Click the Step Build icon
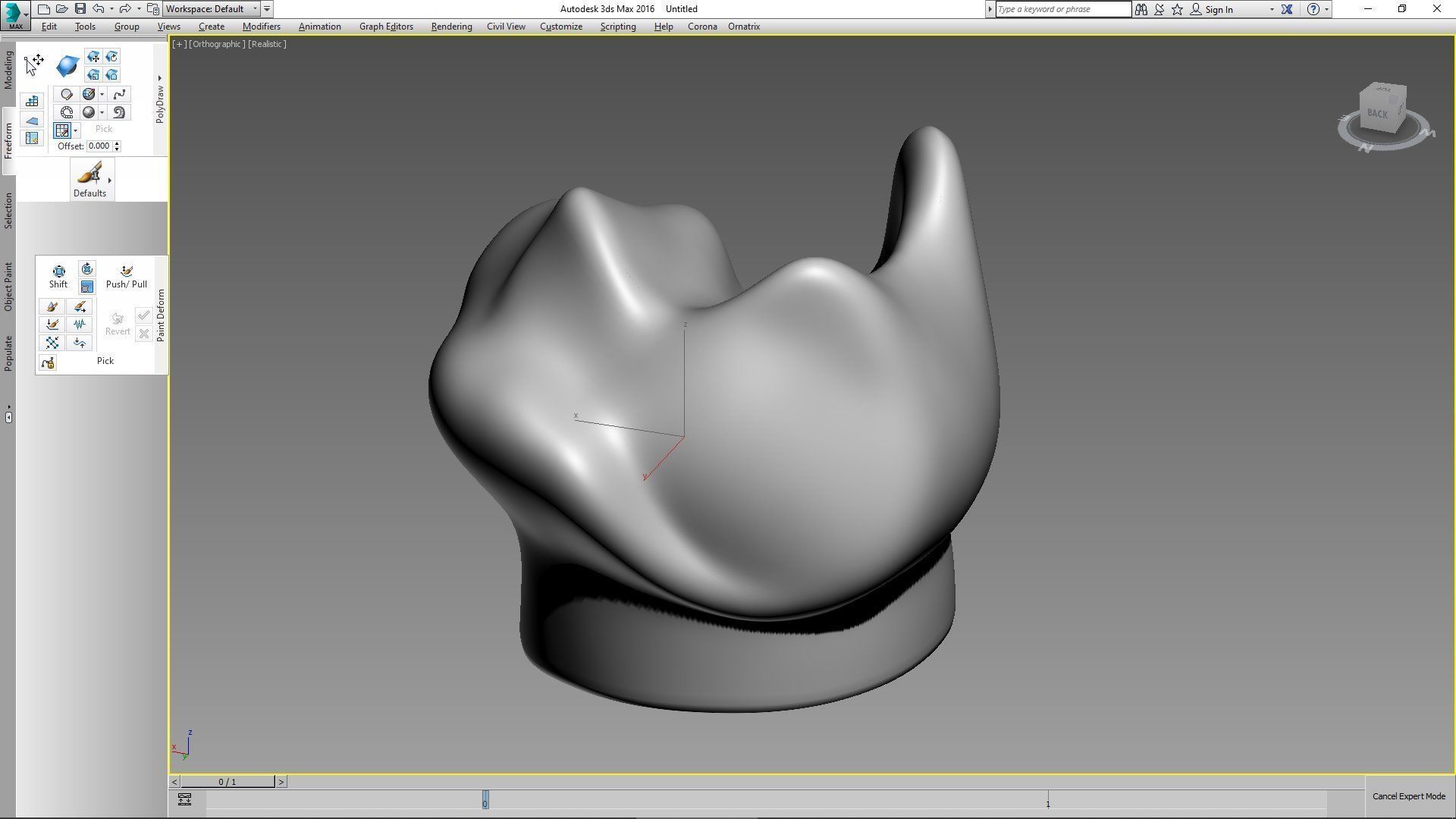Screen dimensions: 1456x819 click(32, 101)
